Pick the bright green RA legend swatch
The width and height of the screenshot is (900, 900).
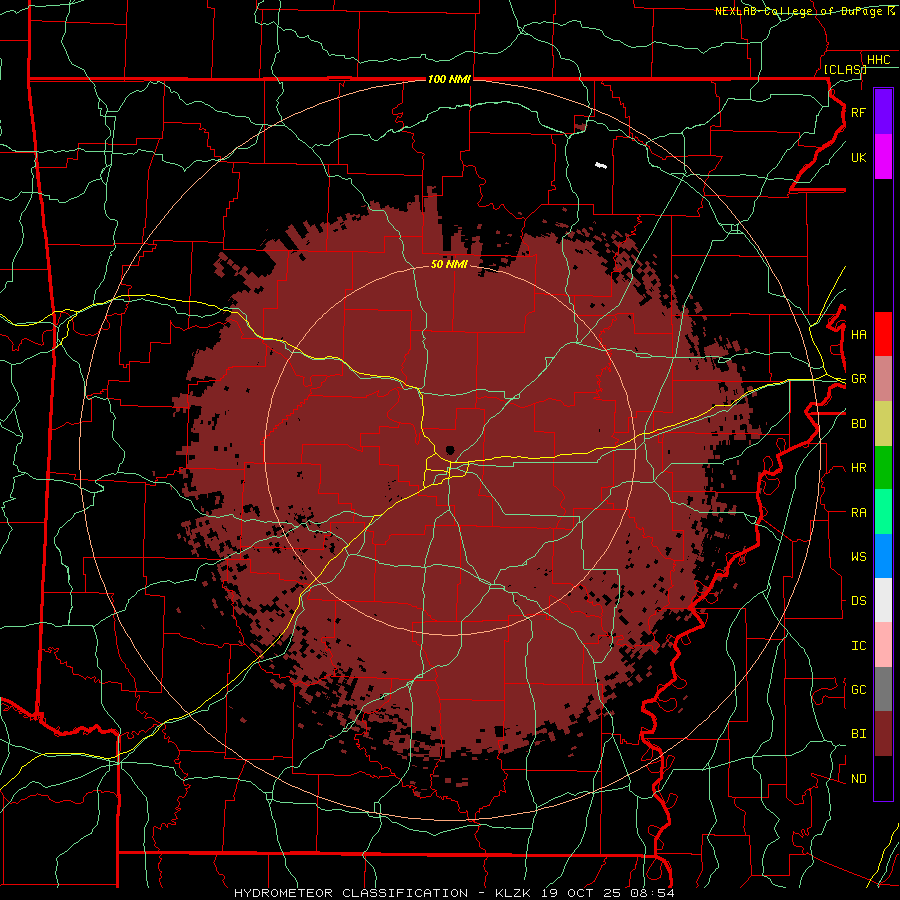[883, 512]
